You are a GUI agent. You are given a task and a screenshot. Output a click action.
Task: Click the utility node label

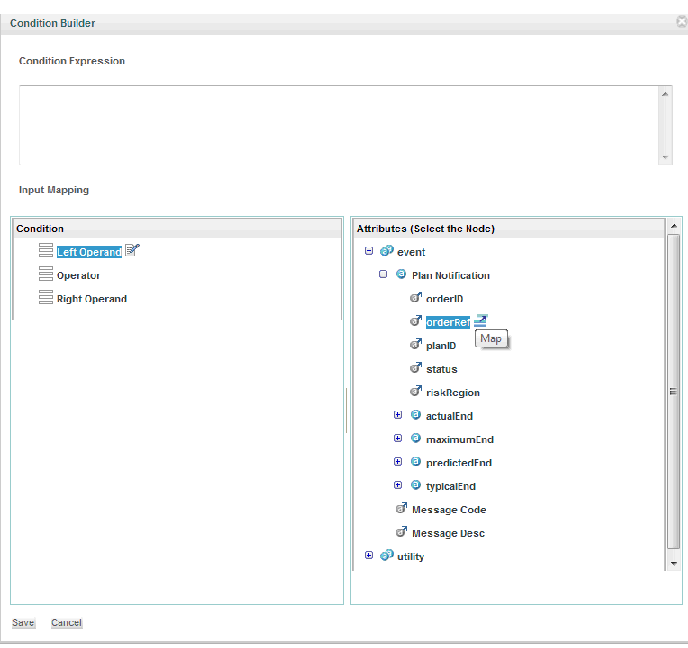(x=410, y=556)
